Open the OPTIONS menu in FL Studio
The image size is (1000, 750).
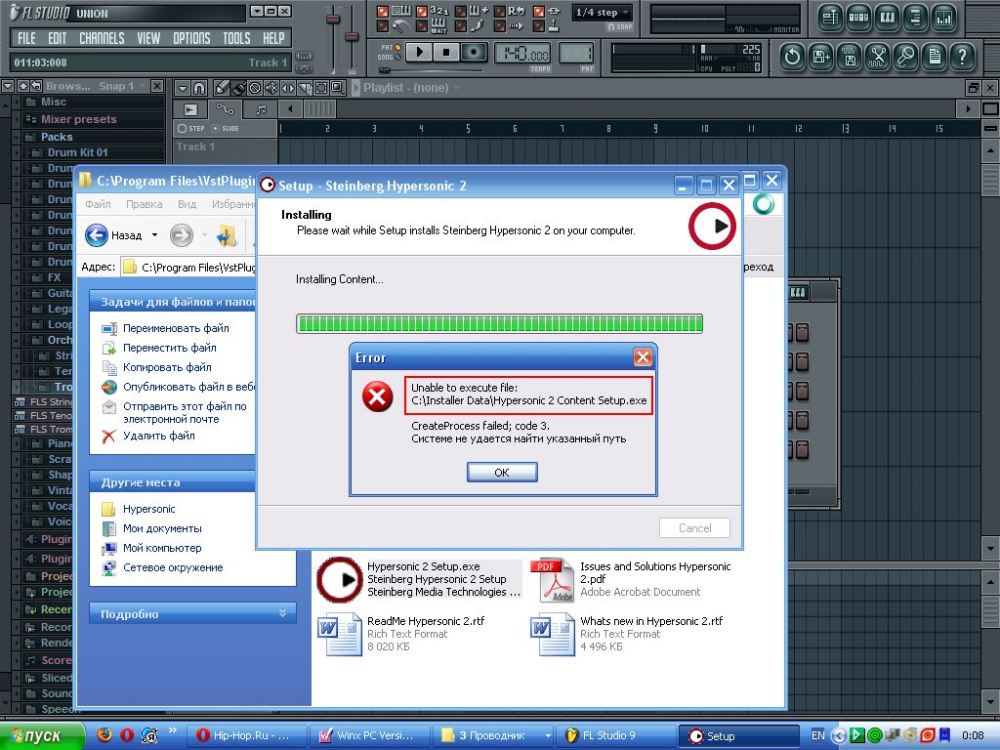(x=191, y=38)
